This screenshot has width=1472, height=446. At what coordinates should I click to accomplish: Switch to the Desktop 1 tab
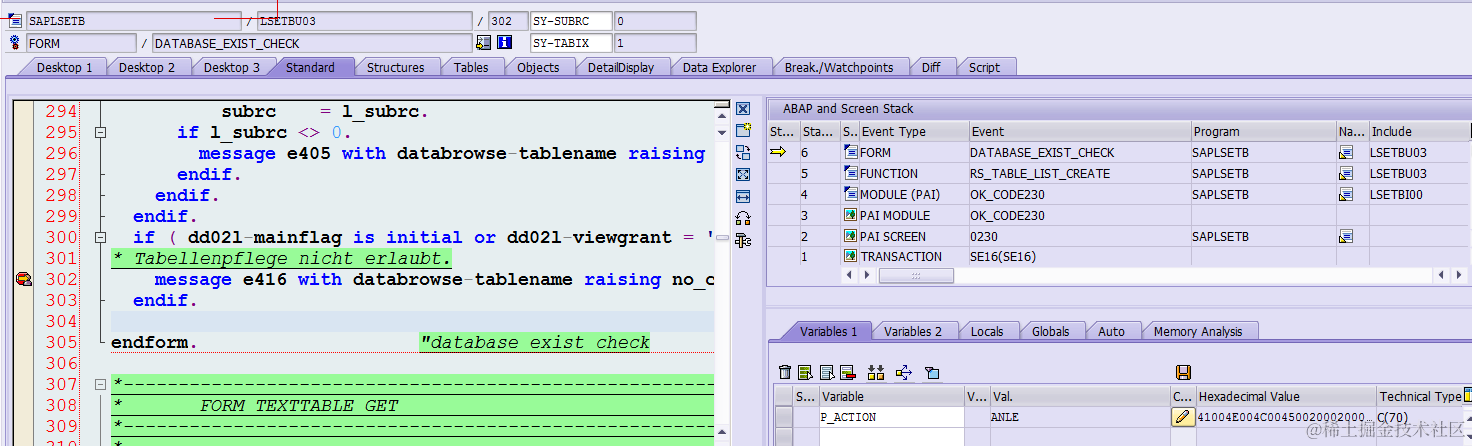(x=65, y=67)
